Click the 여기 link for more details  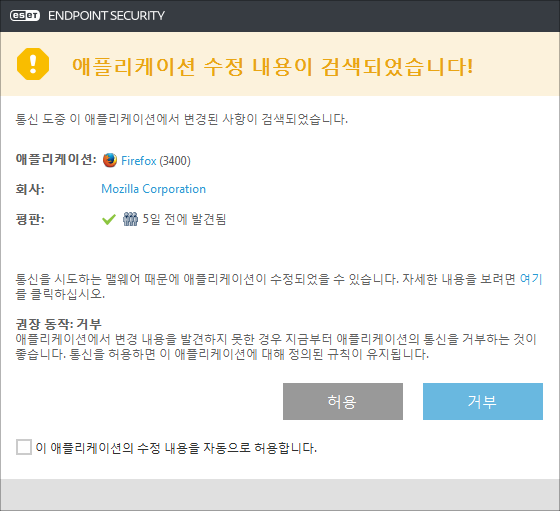point(531,279)
